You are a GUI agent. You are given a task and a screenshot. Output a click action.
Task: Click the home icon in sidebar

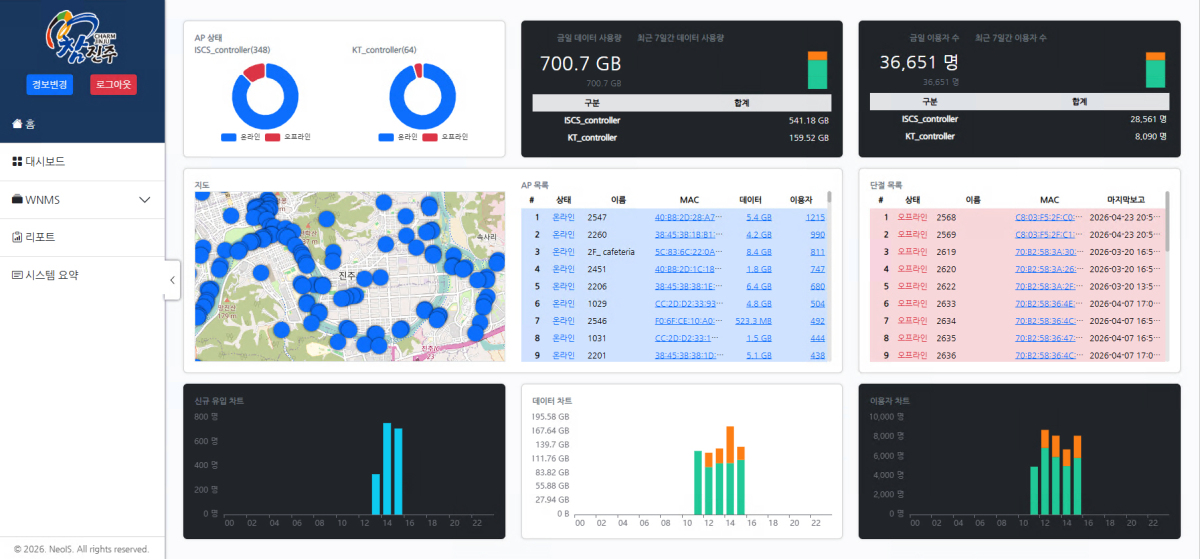click(x=16, y=124)
